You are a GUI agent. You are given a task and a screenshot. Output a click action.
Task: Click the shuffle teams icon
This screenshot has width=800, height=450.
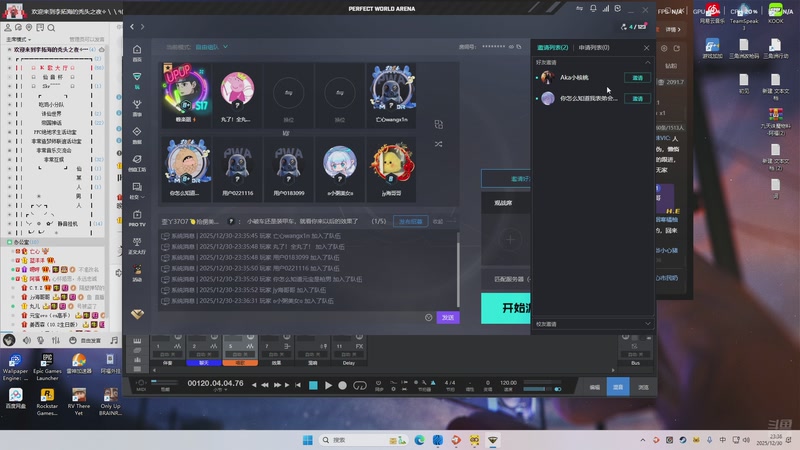point(438,144)
